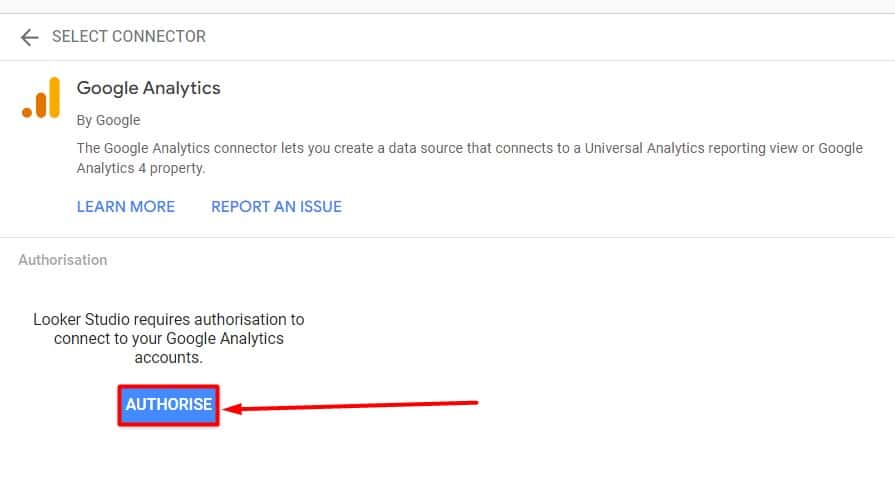This screenshot has width=895, height=496.
Task: Click the Authorisation section label
Action: [x=63, y=260]
